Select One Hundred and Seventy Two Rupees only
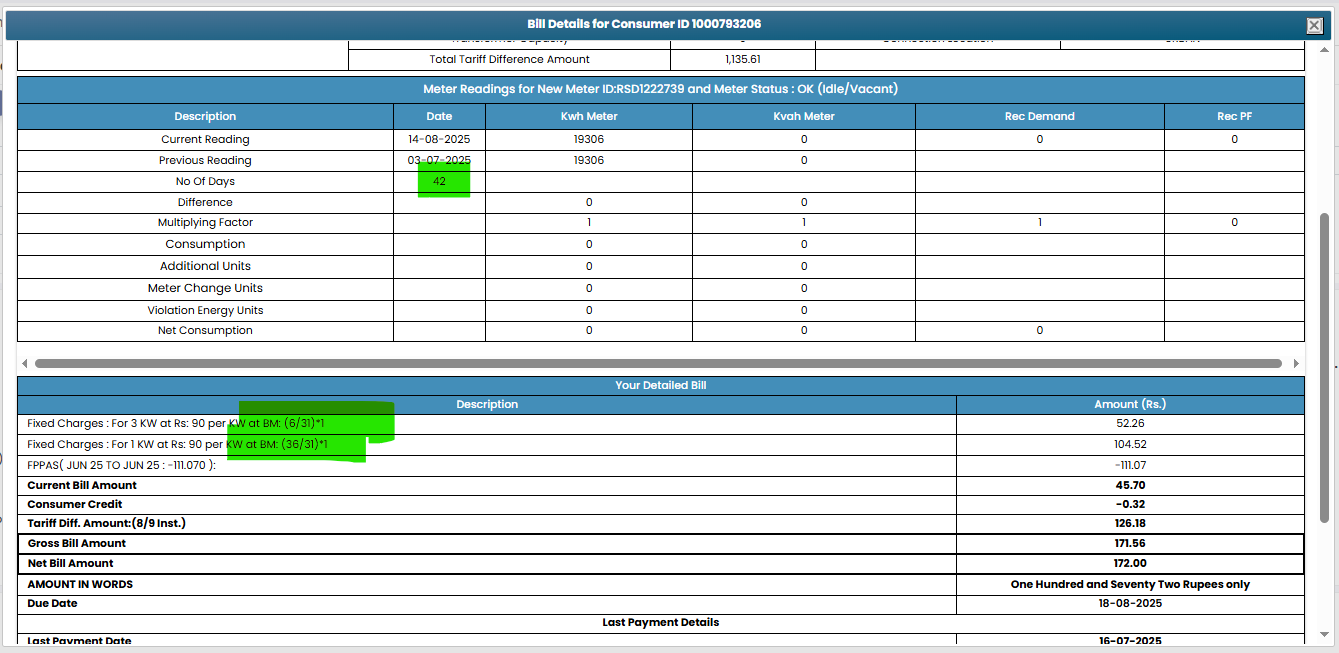Screen dimensions: 1339x653 pos(1130,584)
